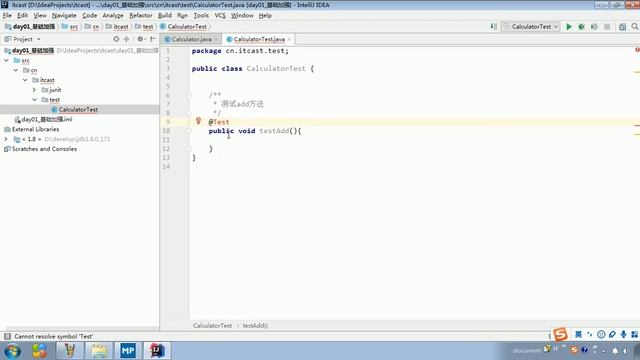640x360 pixels.
Task: Open the Tools menu
Action: tap(201, 16)
